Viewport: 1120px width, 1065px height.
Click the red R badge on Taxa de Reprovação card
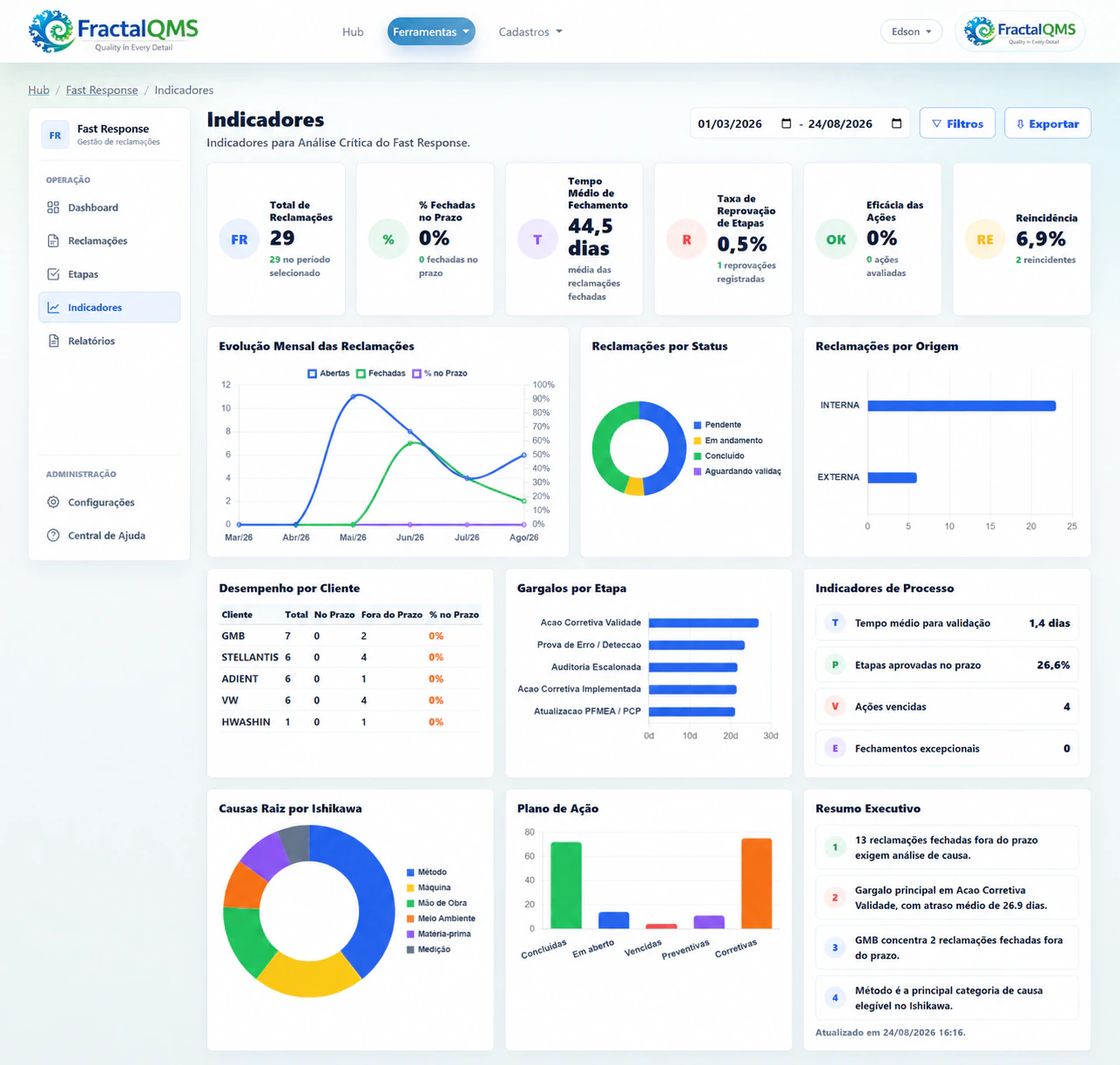pos(686,239)
